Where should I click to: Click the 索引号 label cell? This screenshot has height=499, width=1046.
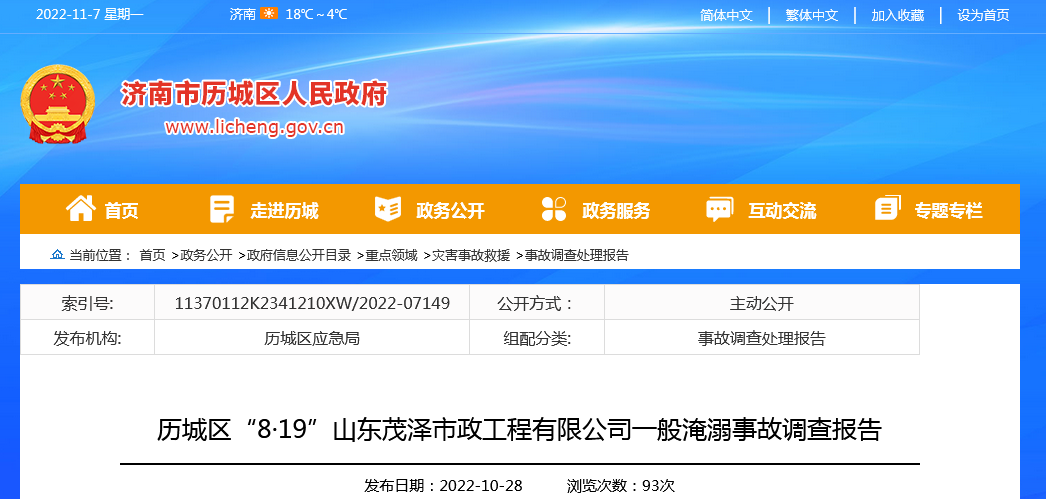coord(87,304)
